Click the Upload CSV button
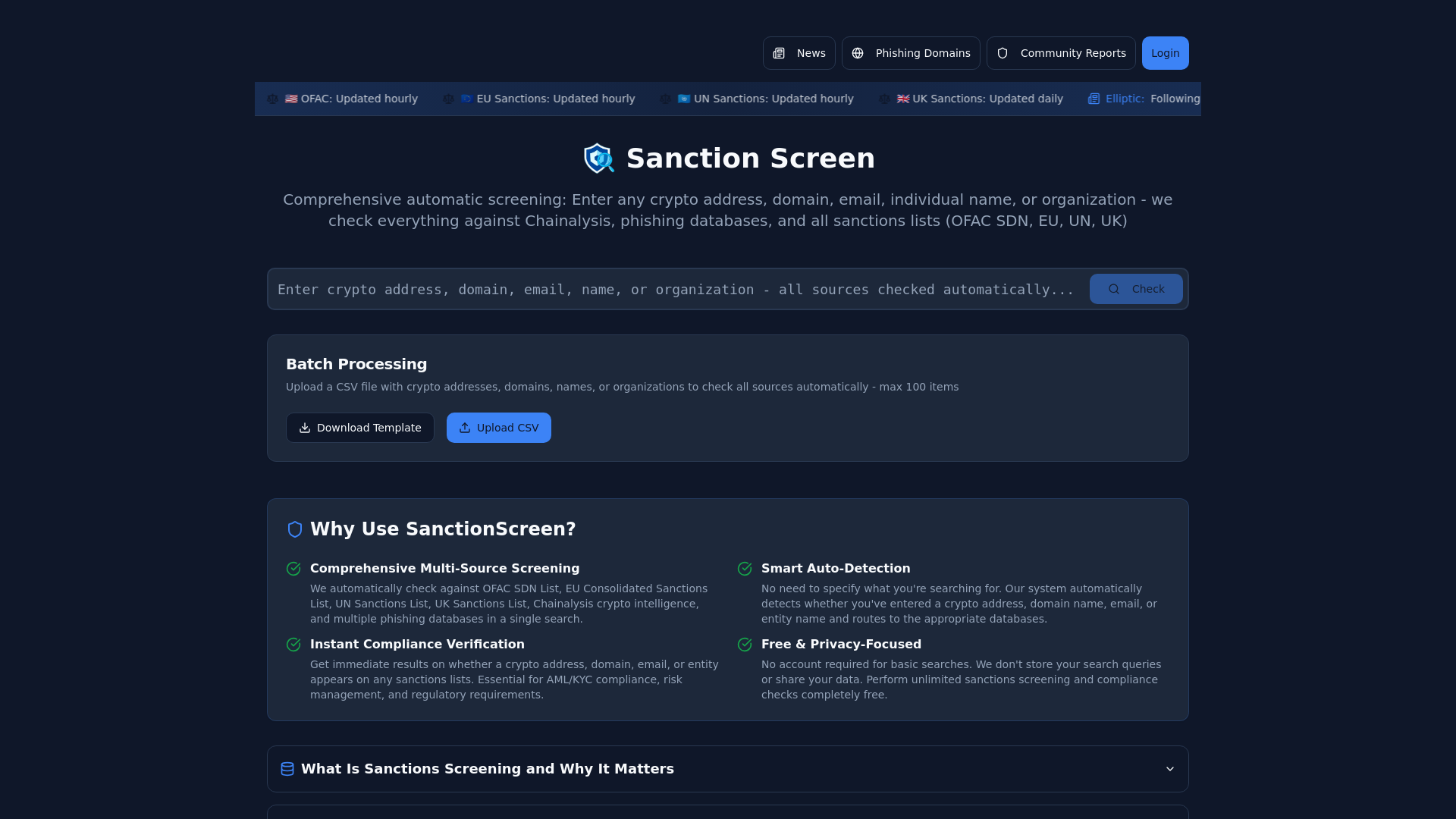Screen dimensions: 1456x819 (x=498, y=428)
